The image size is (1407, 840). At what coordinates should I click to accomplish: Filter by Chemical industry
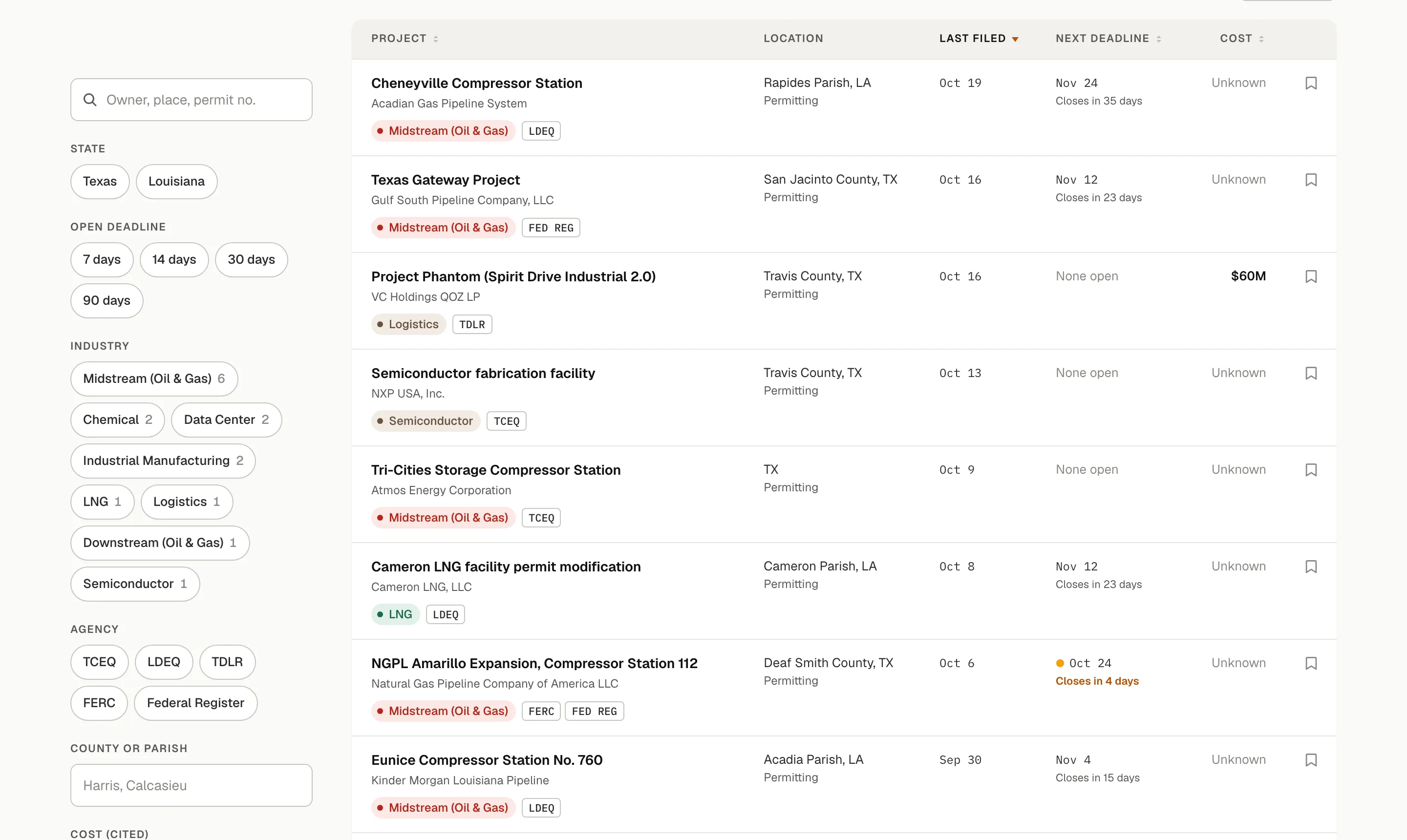pos(118,420)
